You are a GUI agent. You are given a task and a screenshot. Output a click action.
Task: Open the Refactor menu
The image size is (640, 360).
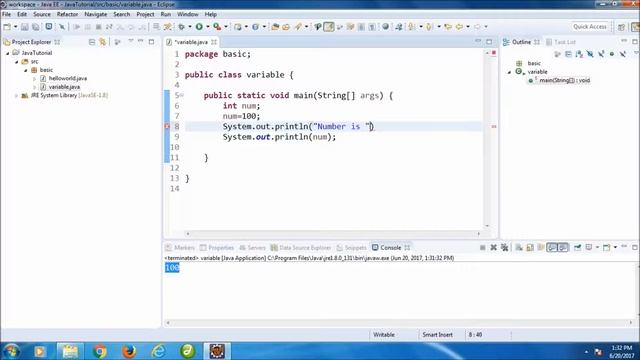[x=67, y=14]
